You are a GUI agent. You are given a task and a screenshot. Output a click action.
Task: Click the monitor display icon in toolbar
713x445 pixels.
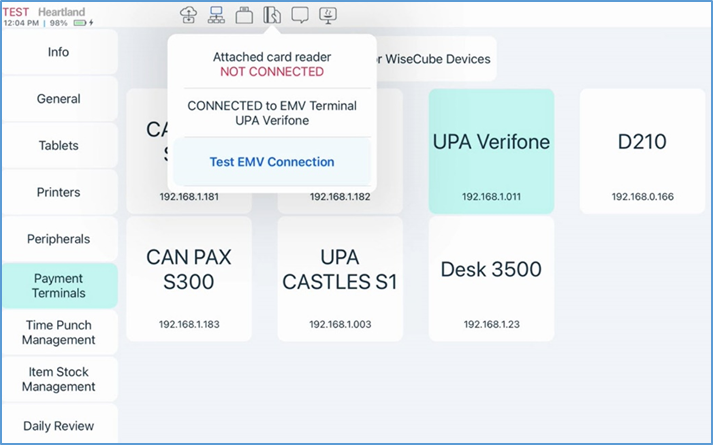[328, 15]
